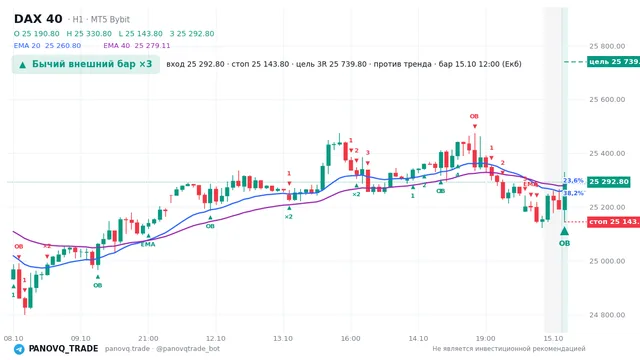Click the 24 800.00 price axis label
Viewport: 640px width, 360px height.
(x=607, y=315)
